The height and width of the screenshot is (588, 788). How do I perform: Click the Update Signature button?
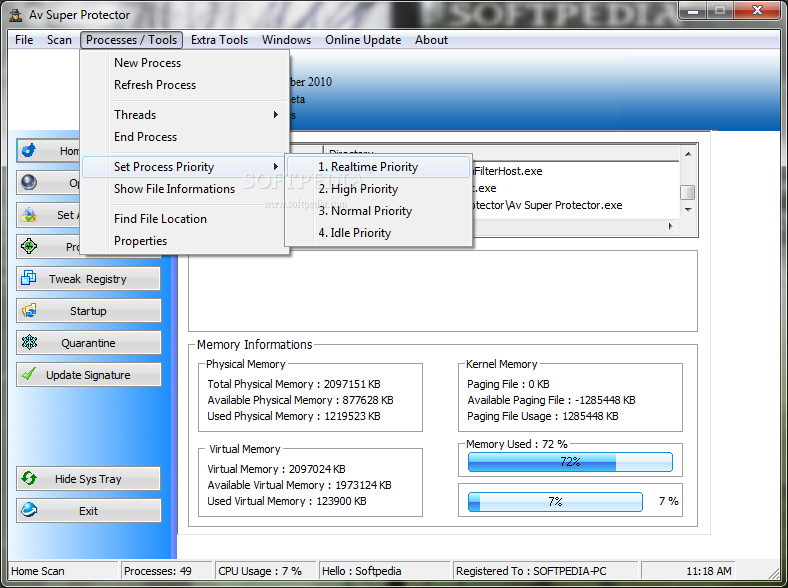pos(88,374)
